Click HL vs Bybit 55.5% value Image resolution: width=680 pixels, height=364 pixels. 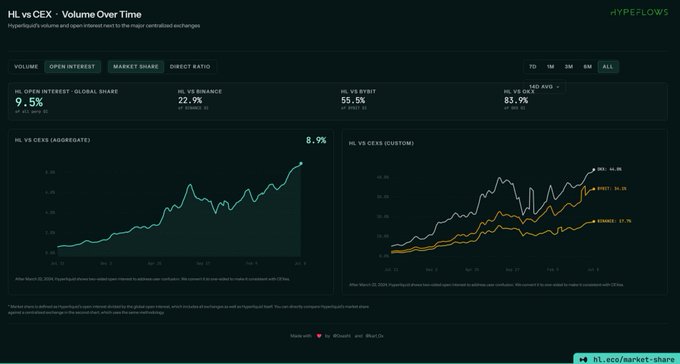[x=353, y=101]
